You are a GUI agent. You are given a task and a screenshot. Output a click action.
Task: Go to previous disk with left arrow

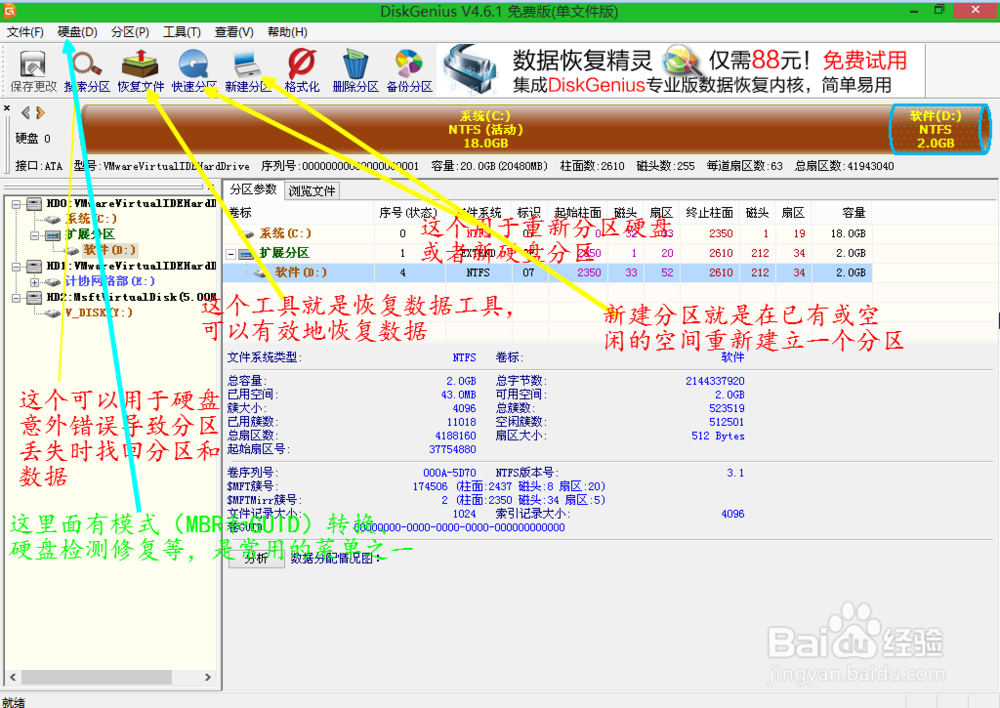[x=26, y=113]
